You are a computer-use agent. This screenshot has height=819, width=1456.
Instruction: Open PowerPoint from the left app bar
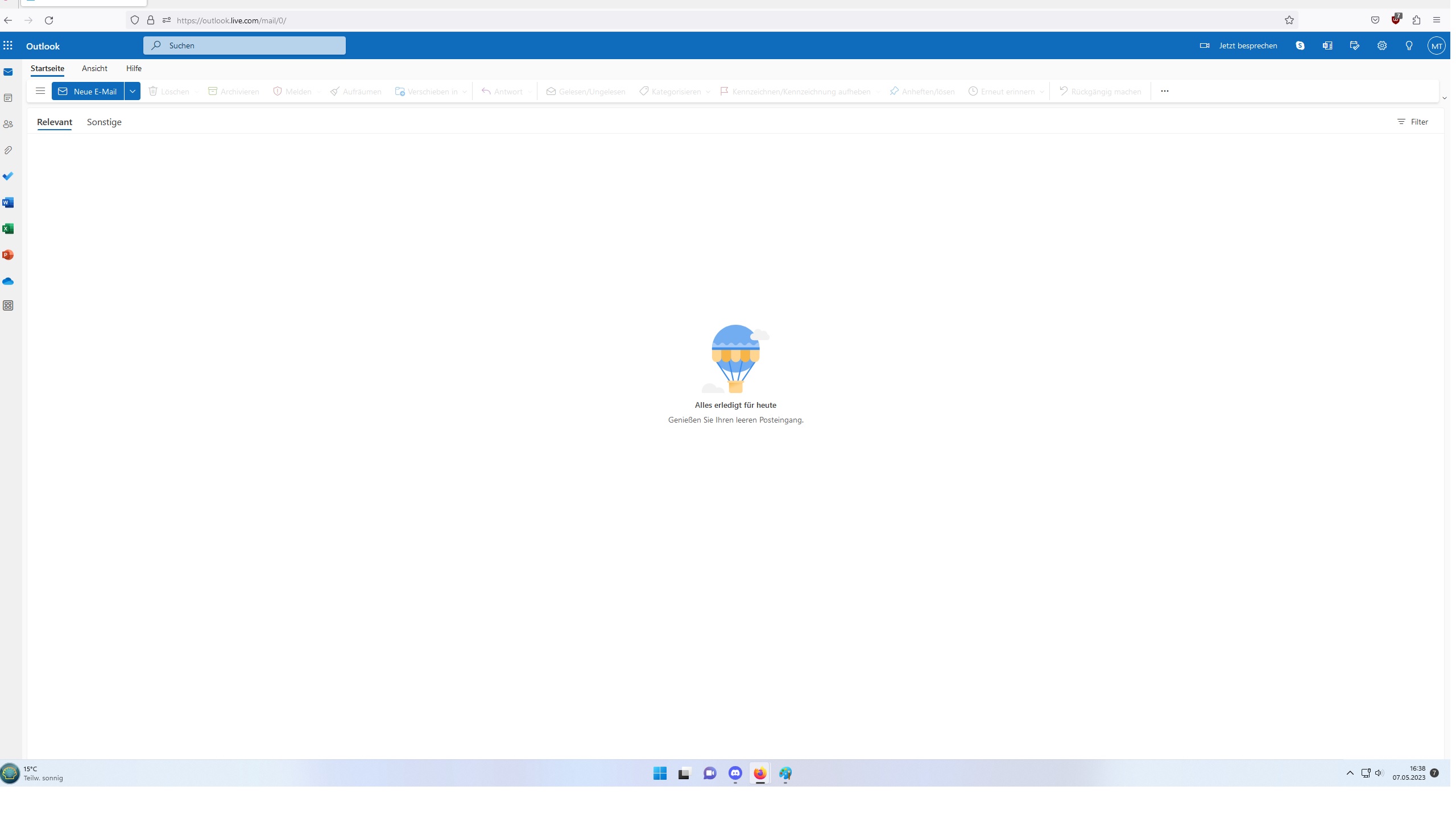click(8, 255)
